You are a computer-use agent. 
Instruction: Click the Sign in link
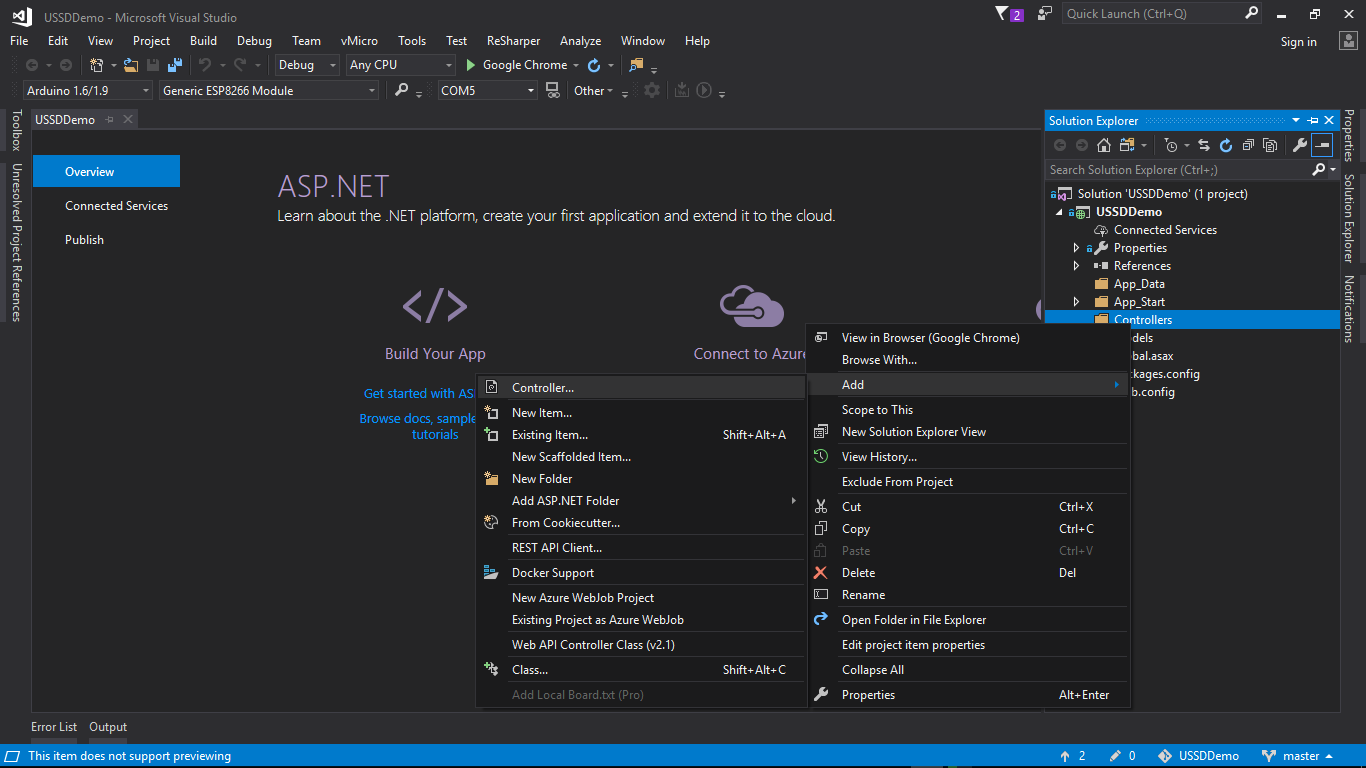click(1298, 42)
